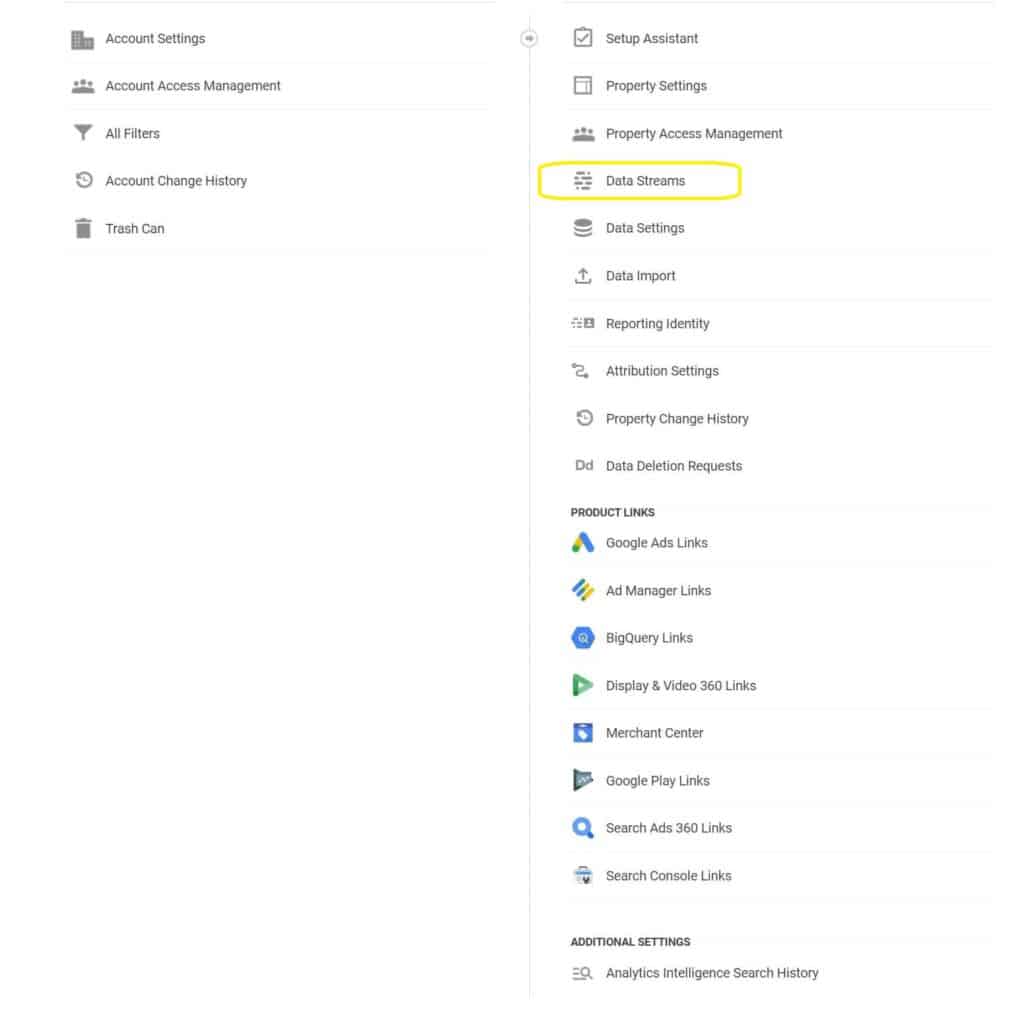Click the BigQuery Links hexagon icon
Image resolution: width=1024 pixels, height=1022 pixels.
tap(583, 637)
